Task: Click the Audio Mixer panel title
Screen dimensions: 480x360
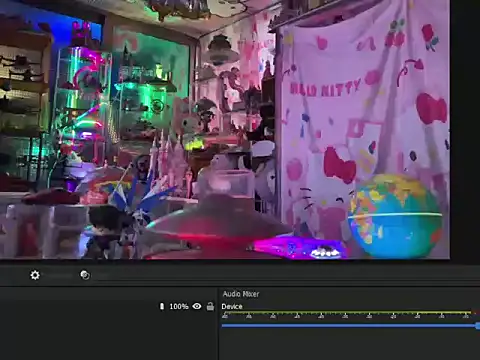Action: click(241, 294)
